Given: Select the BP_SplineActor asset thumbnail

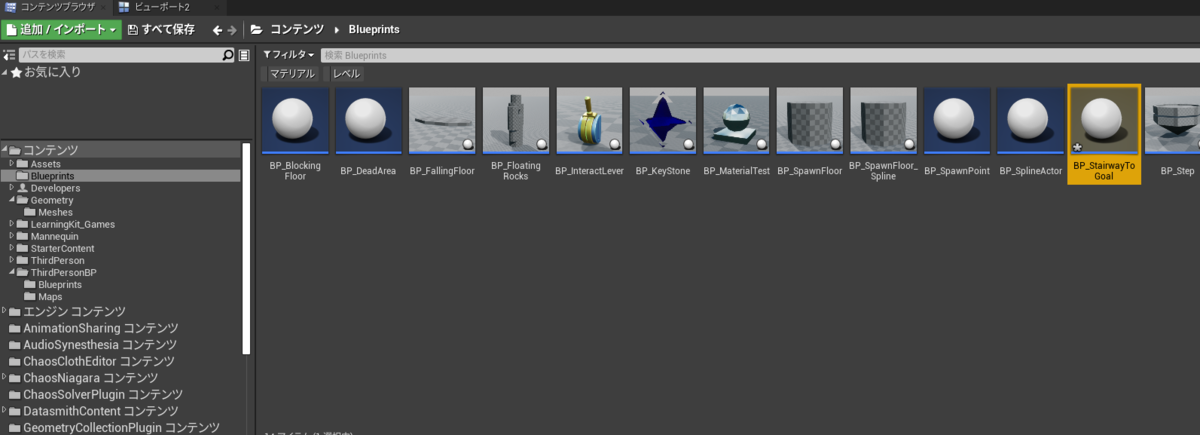Looking at the screenshot, I should [1031, 121].
